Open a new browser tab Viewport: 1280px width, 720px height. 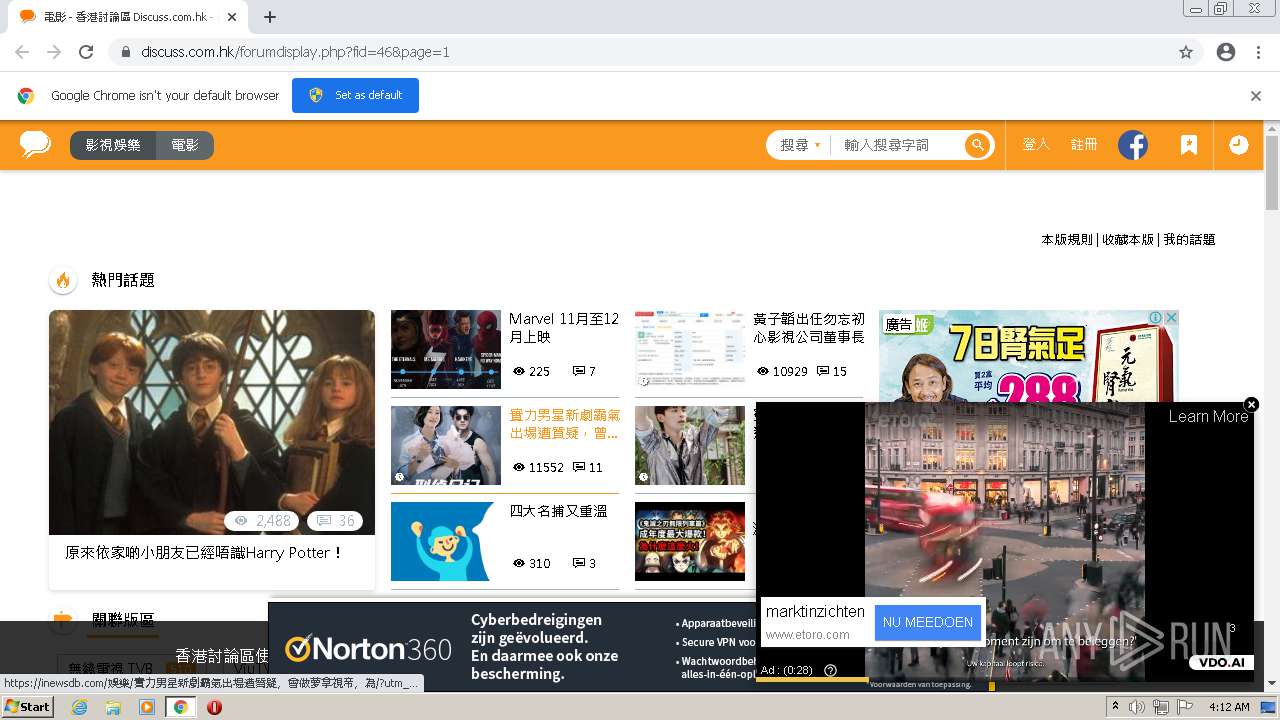pyautogui.click(x=270, y=17)
